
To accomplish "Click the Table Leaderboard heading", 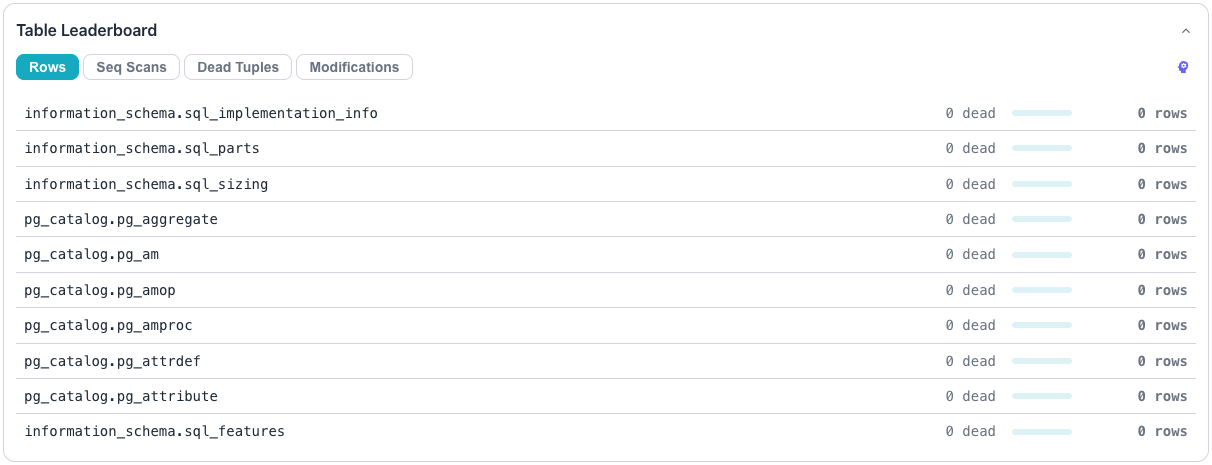I will click(87, 31).
